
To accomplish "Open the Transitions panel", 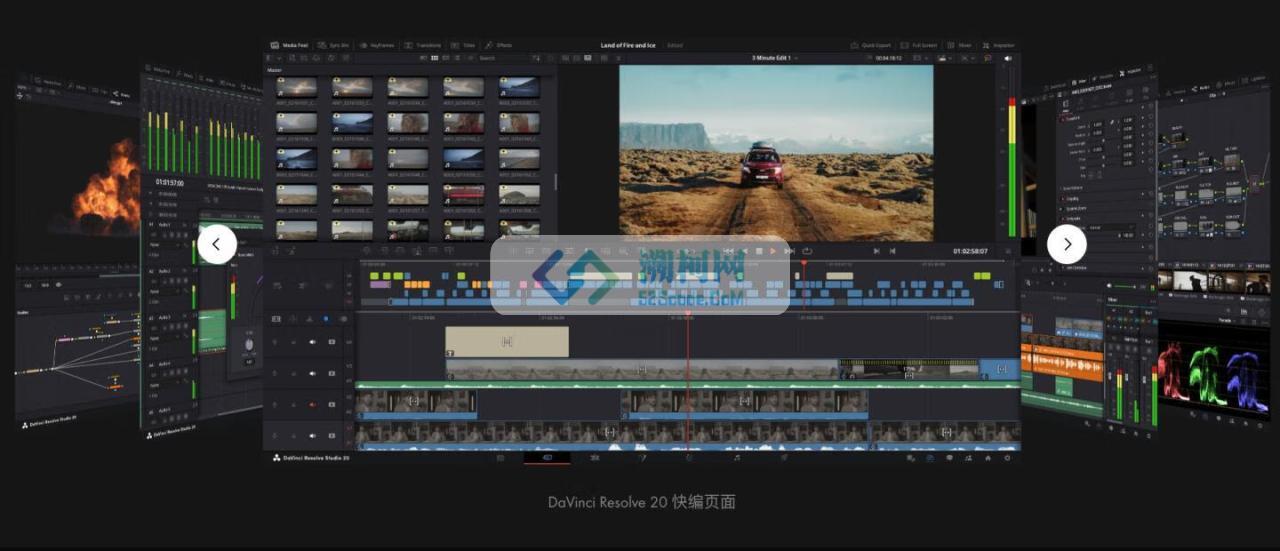I will point(423,45).
